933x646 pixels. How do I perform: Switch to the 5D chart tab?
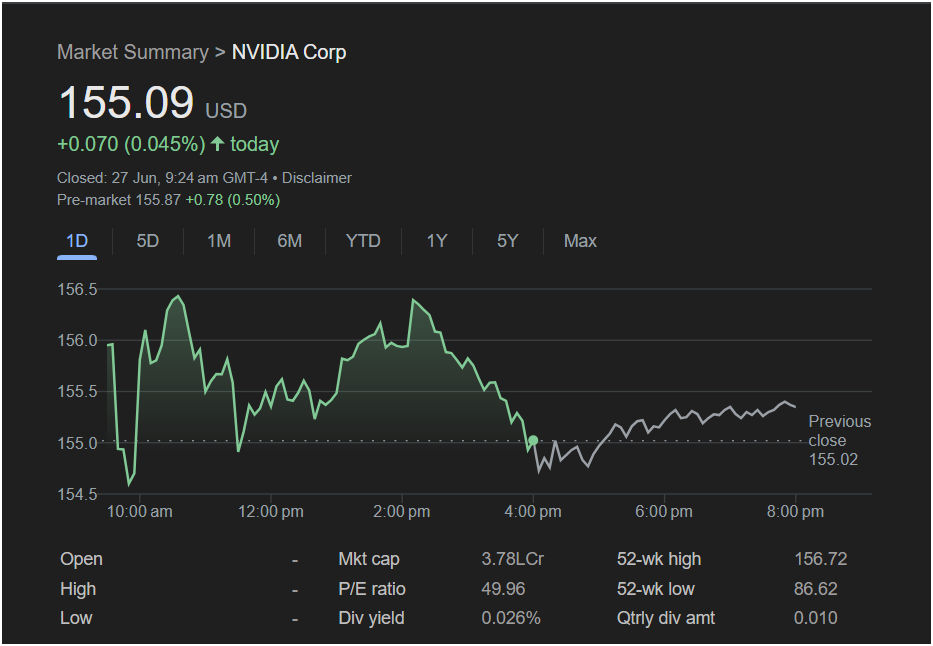click(x=147, y=241)
